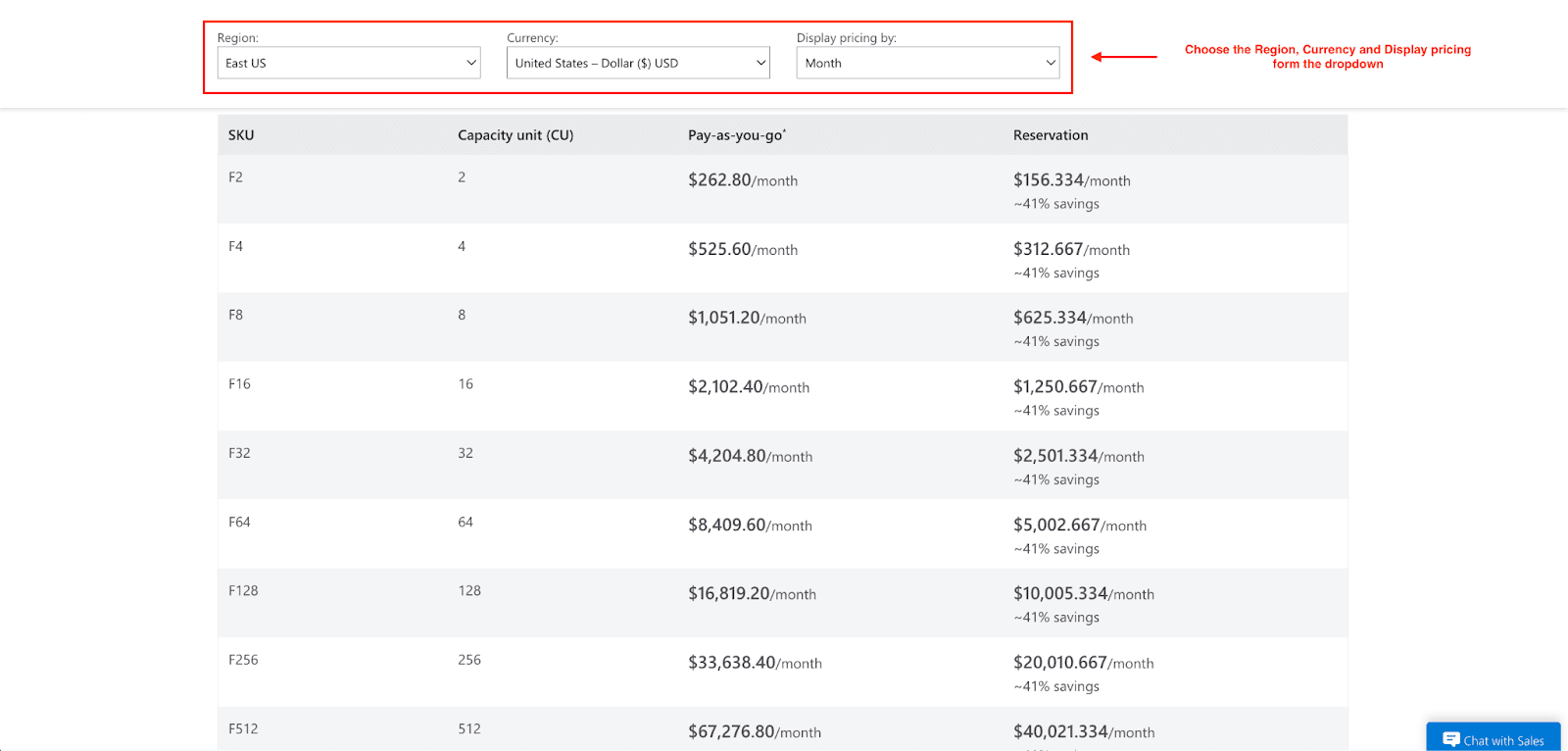Screen dimensions: 1568x751
Task: Click the SKU column header
Action: point(241,135)
